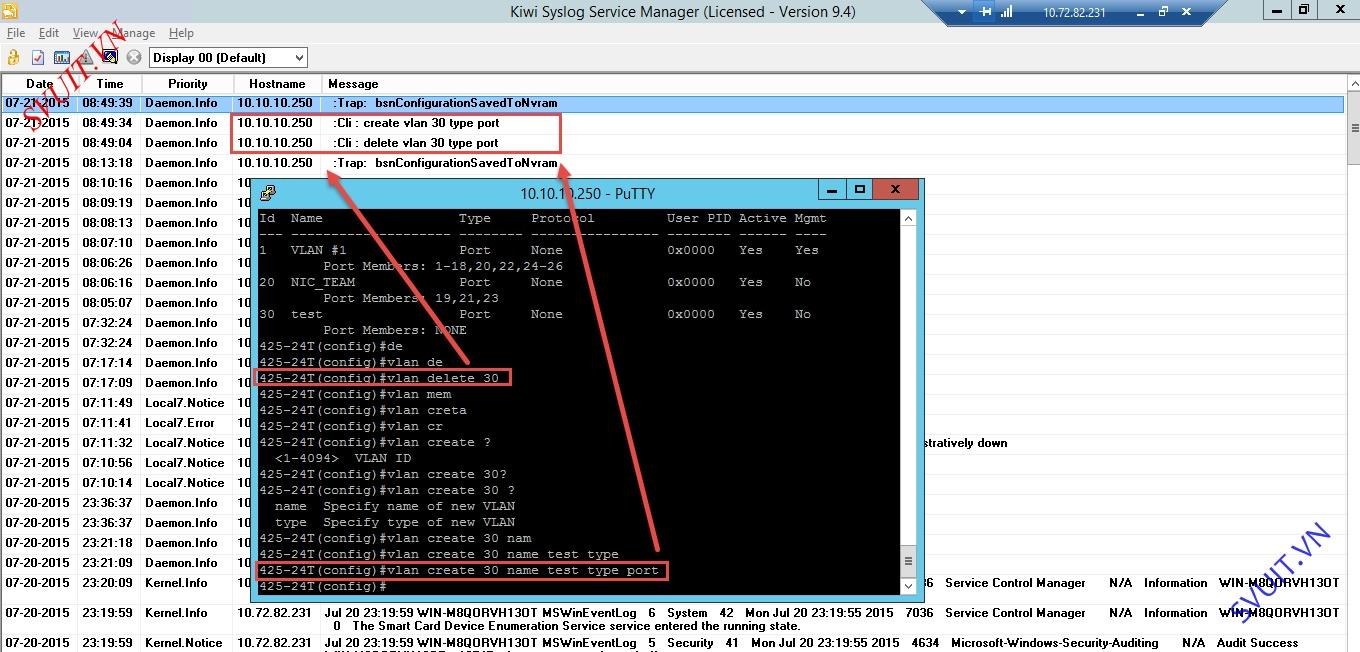Click the PuTTY window title bar icon
1360x652 pixels.
(267, 193)
